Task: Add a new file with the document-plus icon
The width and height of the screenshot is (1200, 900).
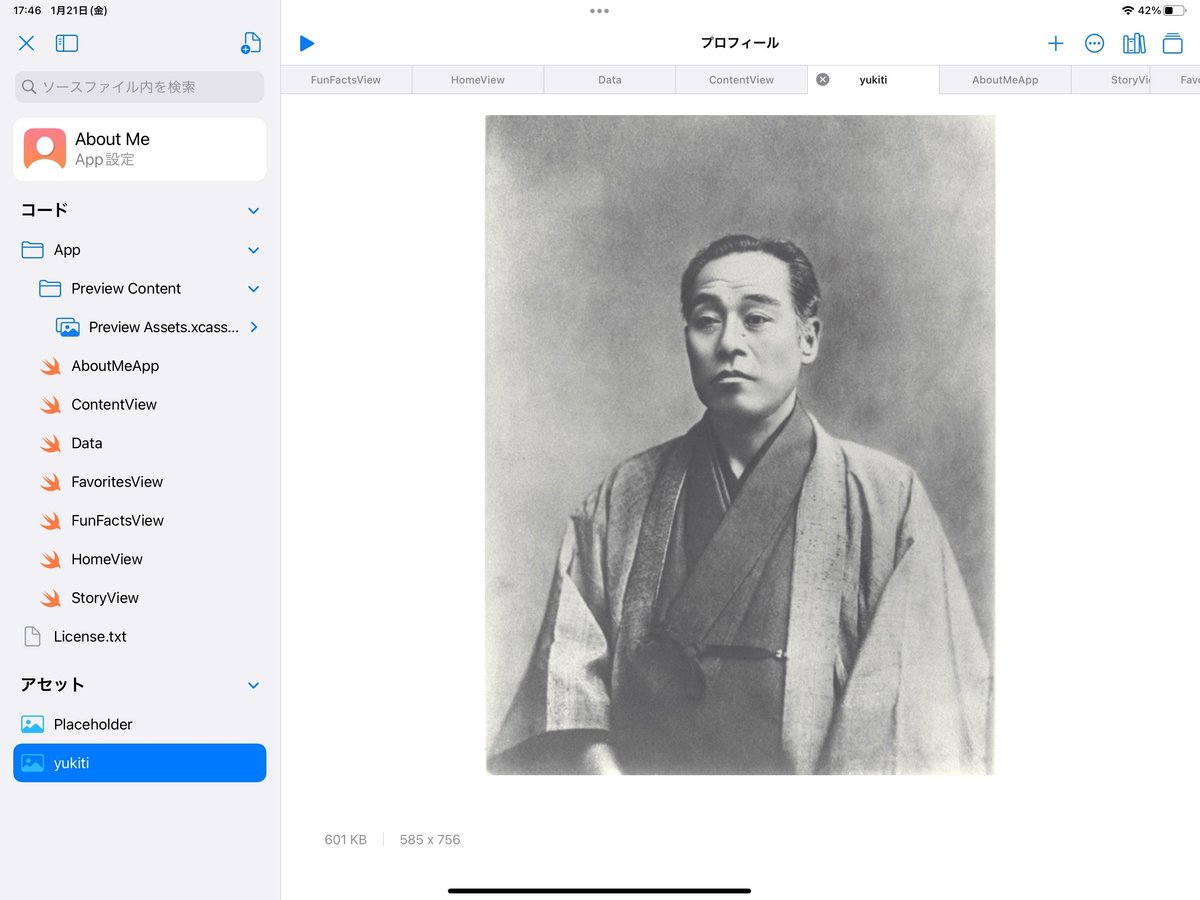Action: 251,43
